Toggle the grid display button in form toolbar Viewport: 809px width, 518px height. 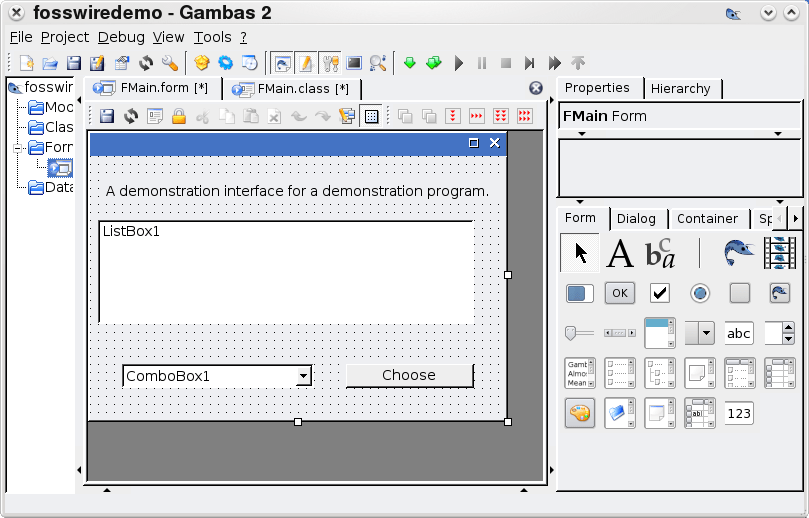coord(371,116)
